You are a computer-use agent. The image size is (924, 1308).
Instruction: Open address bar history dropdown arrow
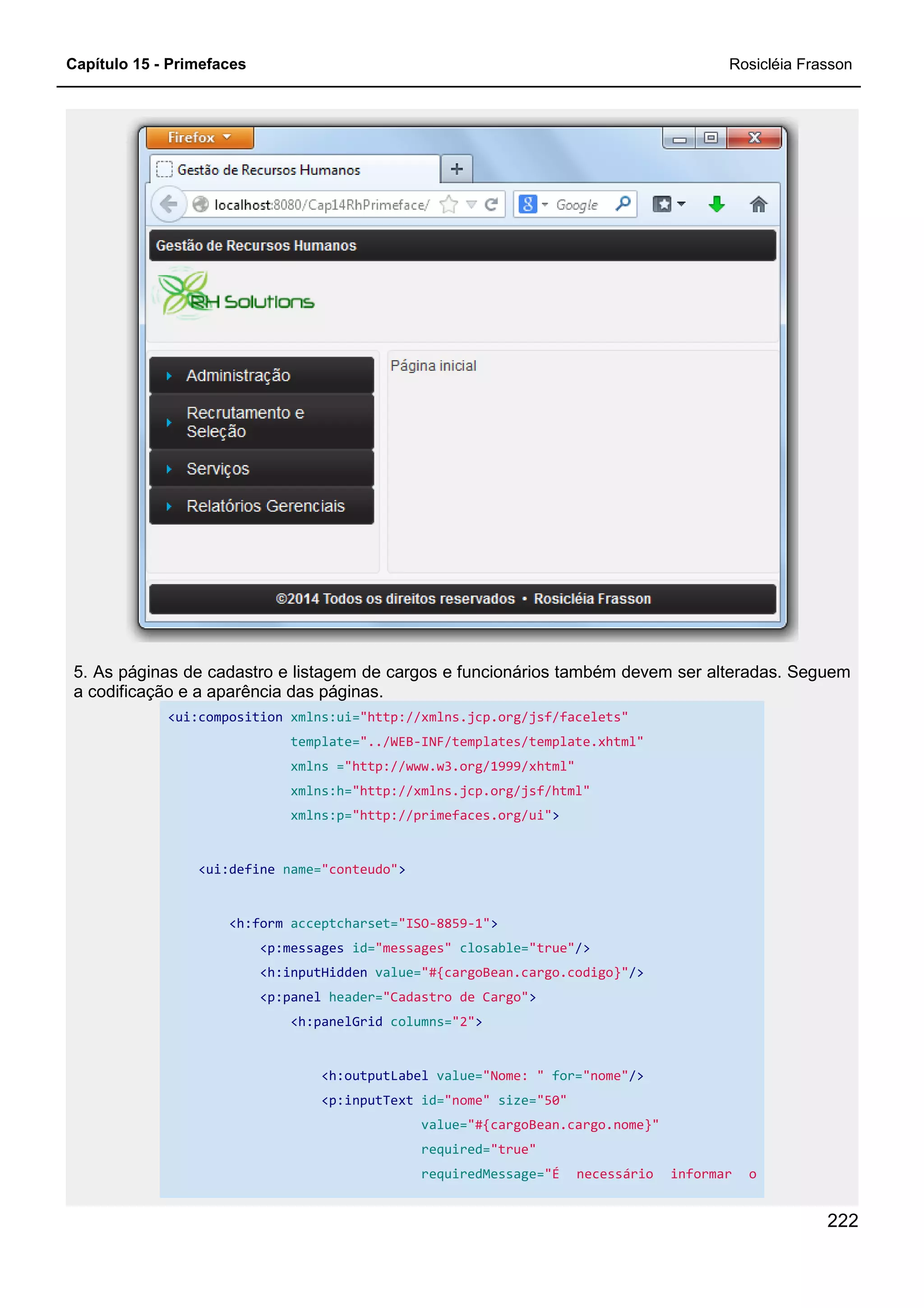pyautogui.click(x=471, y=204)
